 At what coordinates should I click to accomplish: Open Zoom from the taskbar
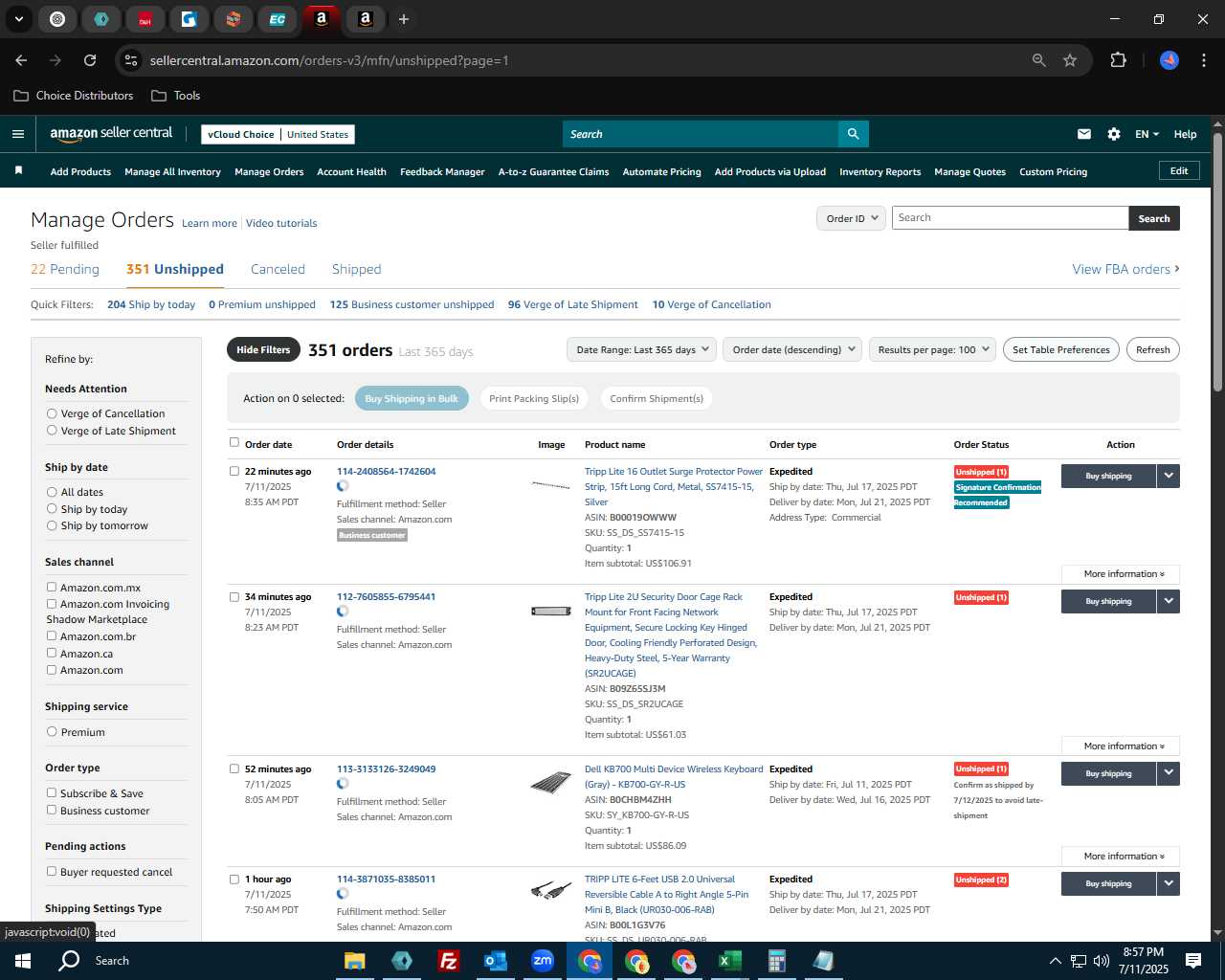[543, 961]
